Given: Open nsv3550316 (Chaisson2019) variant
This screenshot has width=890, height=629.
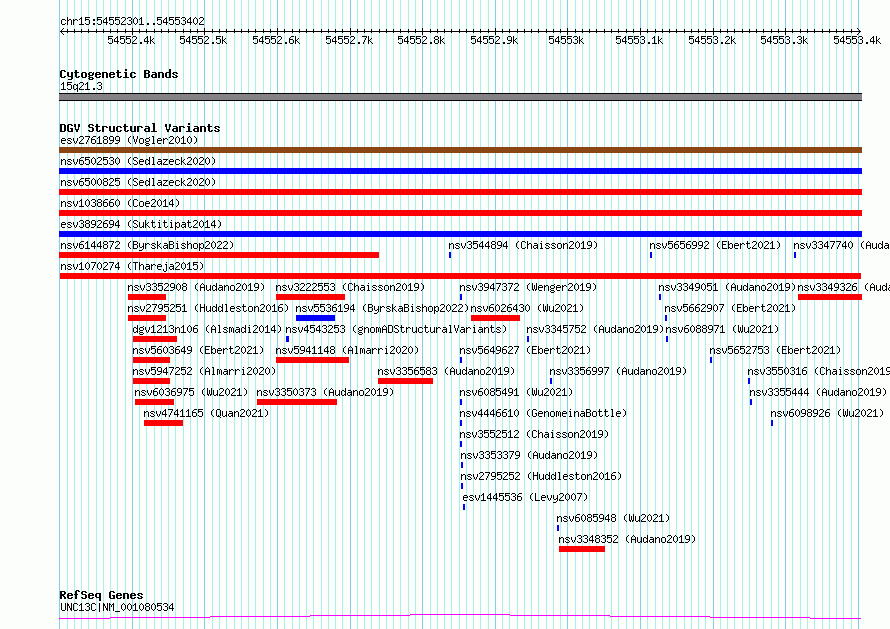Looking at the screenshot, I should (818, 371).
